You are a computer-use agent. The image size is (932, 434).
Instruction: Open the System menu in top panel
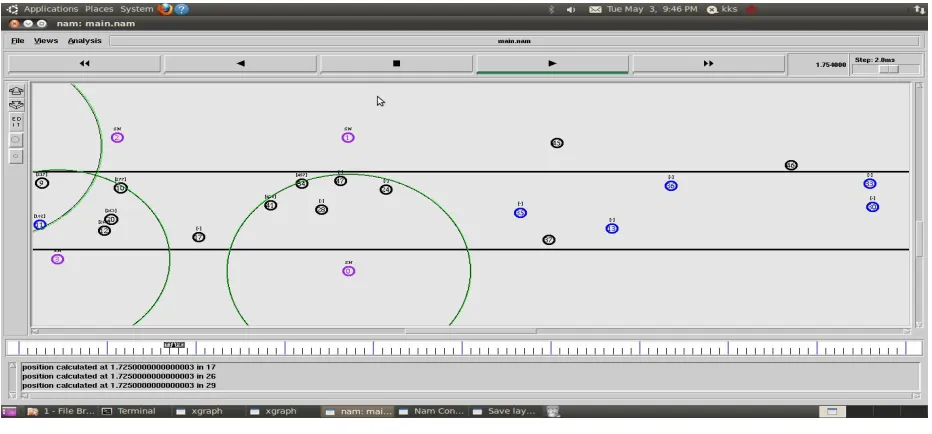click(x=136, y=9)
